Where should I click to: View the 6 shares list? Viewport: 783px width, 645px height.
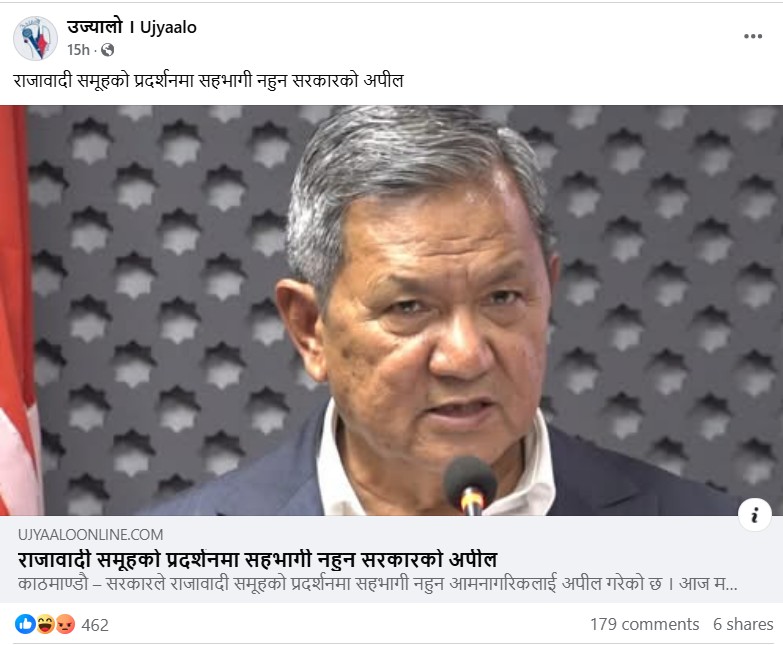(x=743, y=624)
